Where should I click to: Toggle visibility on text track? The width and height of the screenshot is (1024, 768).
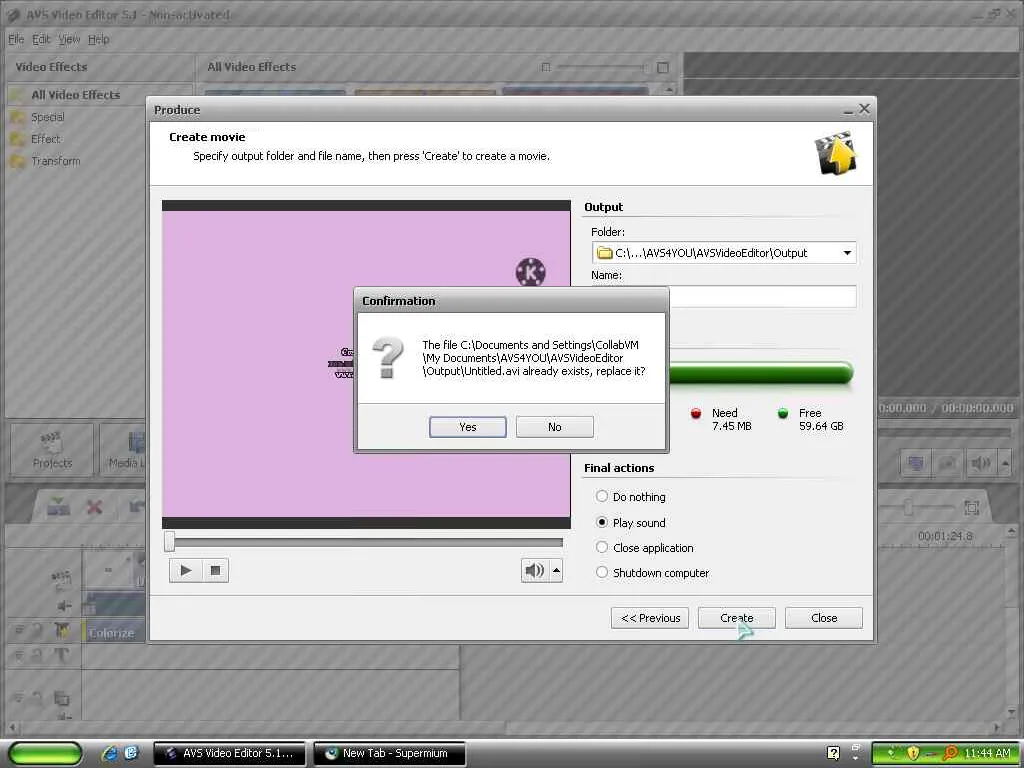18,655
